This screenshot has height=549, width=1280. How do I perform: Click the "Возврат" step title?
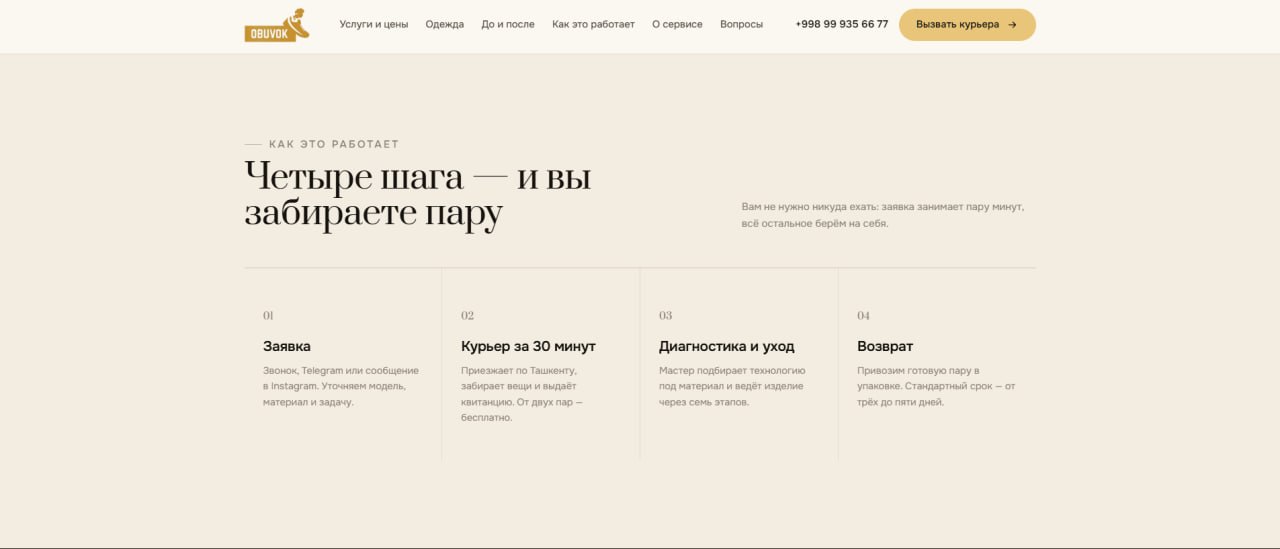coord(885,346)
